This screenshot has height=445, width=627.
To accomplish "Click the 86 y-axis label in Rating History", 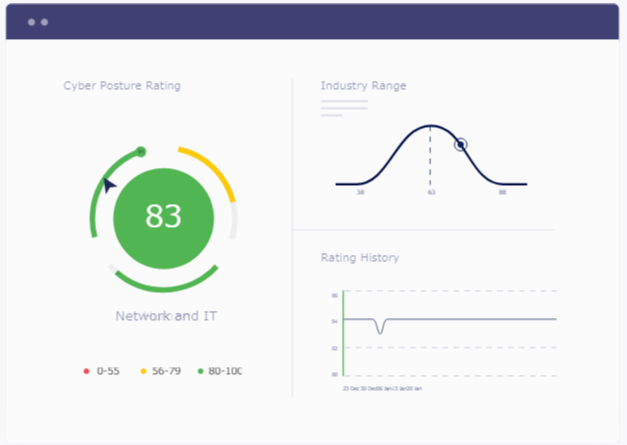I will pos(335,296).
